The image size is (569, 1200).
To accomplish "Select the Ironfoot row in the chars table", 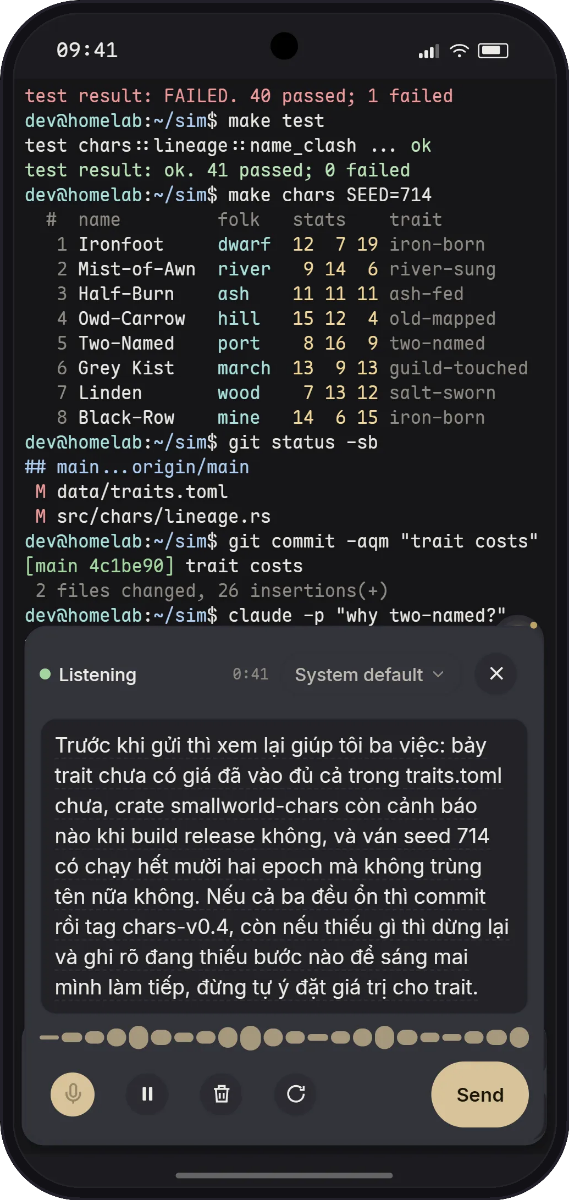I will pos(270,245).
